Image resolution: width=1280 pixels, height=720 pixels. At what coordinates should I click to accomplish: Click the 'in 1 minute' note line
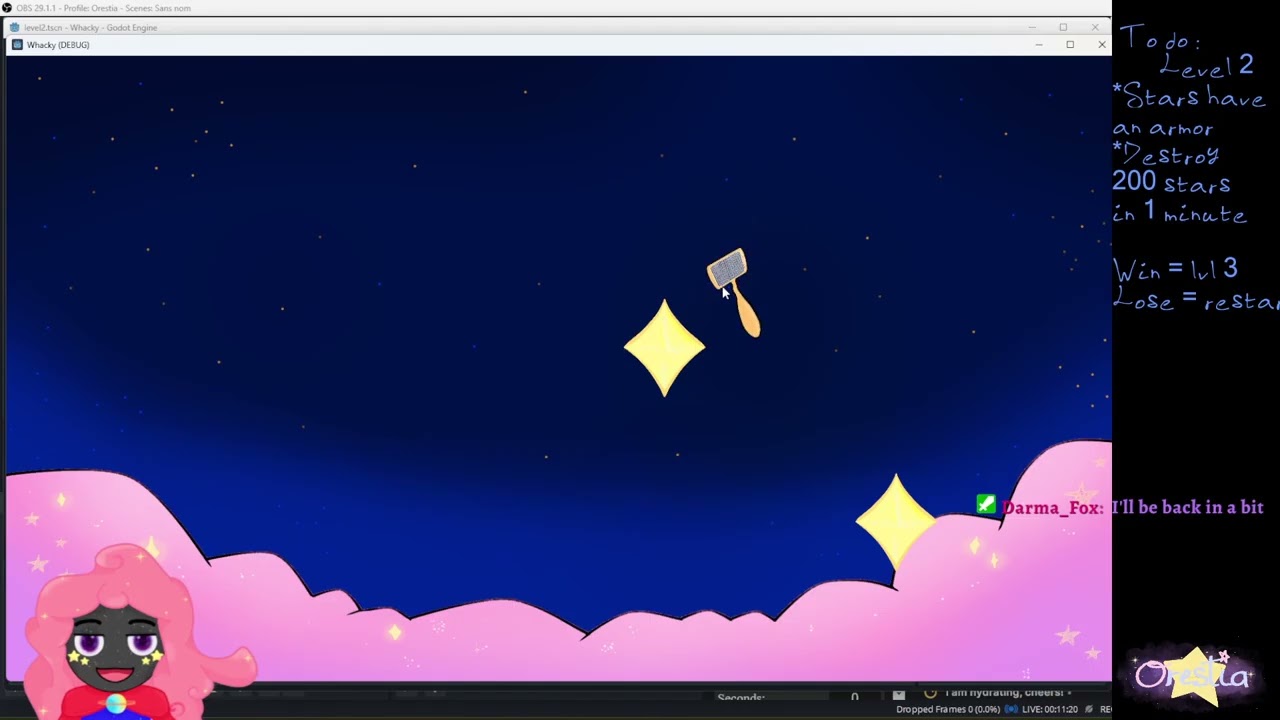(1179, 212)
